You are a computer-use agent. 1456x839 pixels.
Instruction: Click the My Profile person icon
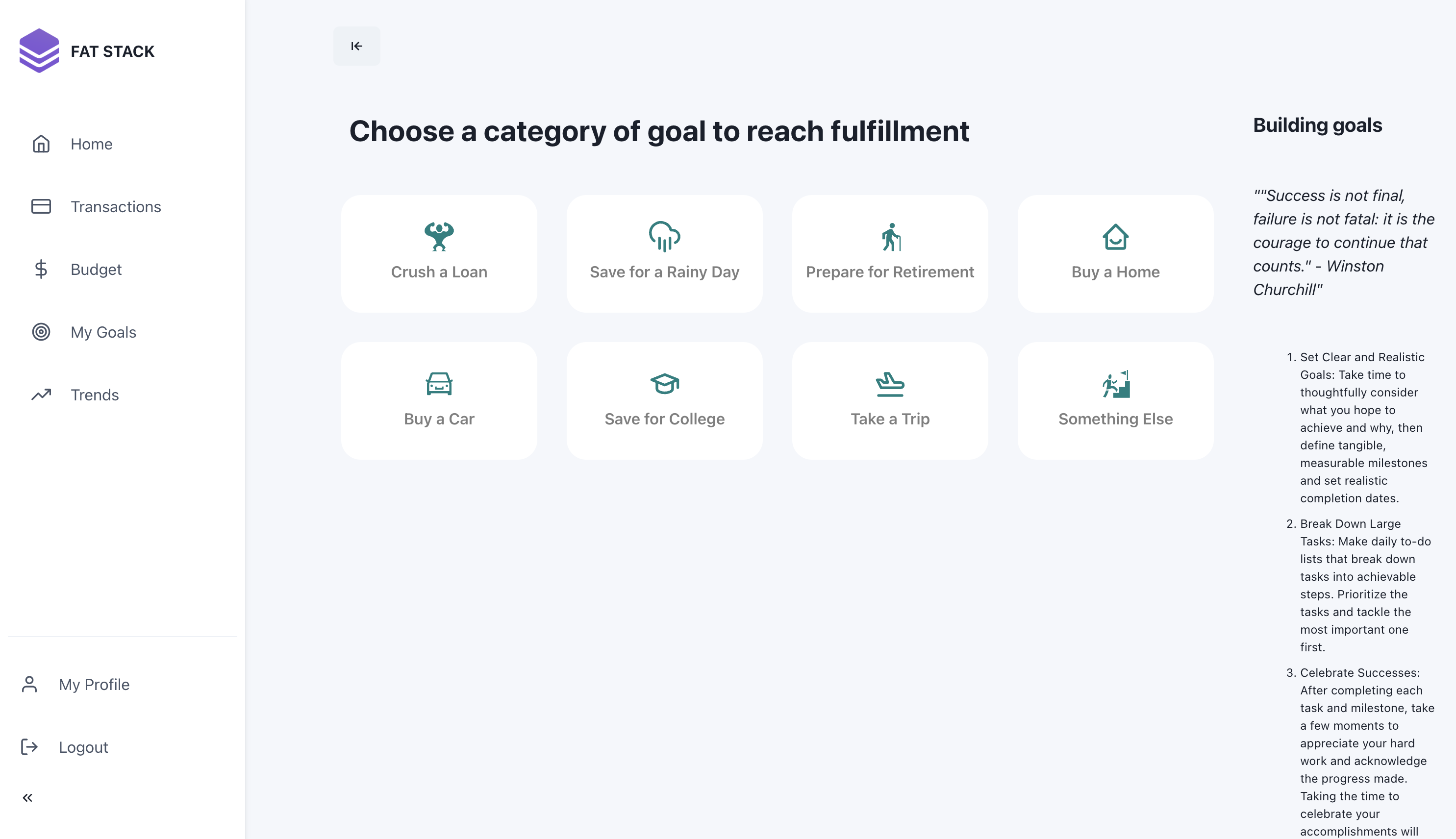point(29,685)
